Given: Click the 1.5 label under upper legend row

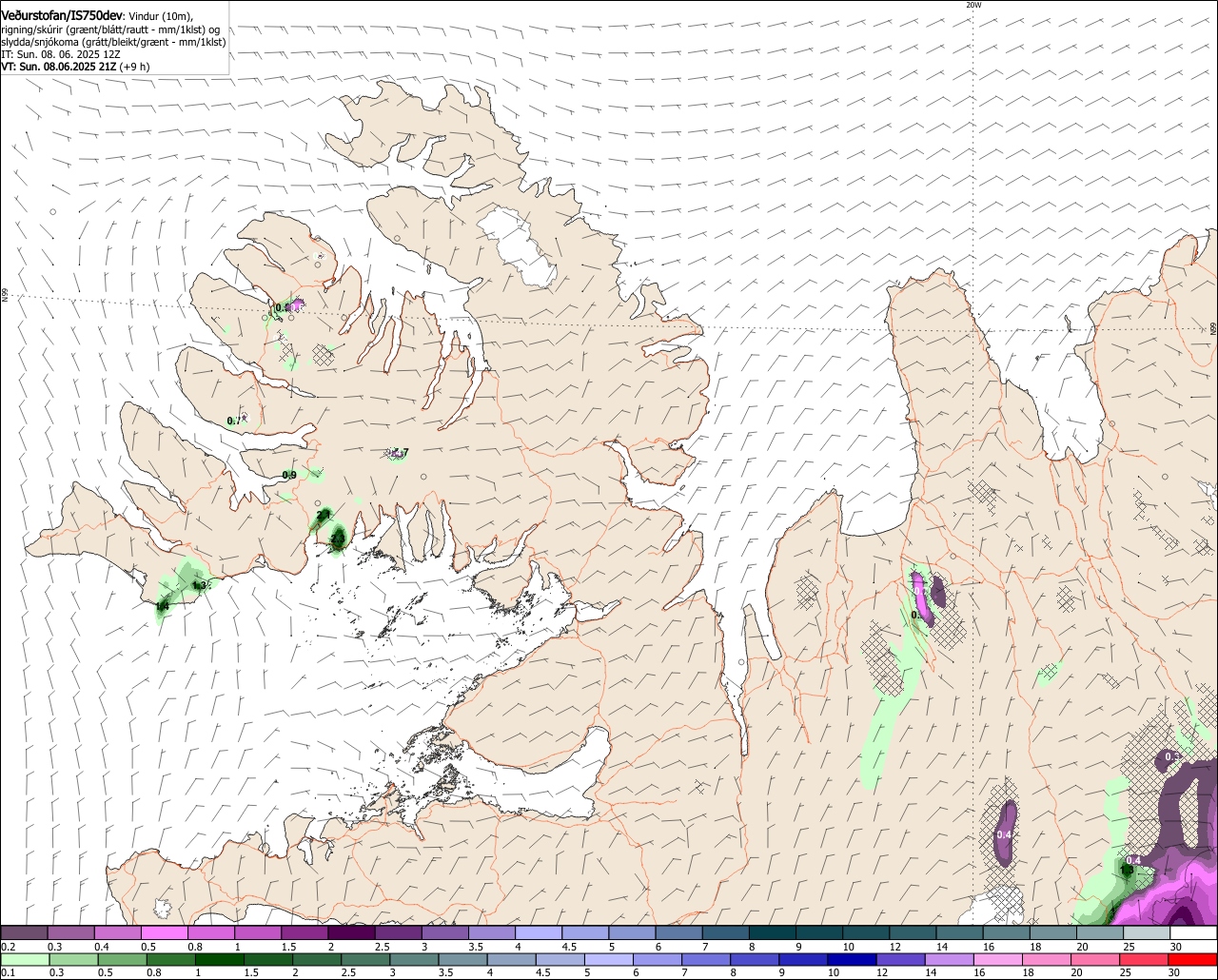Looking at the screenshot, I should pyautogui.click(x=287, y=947).
